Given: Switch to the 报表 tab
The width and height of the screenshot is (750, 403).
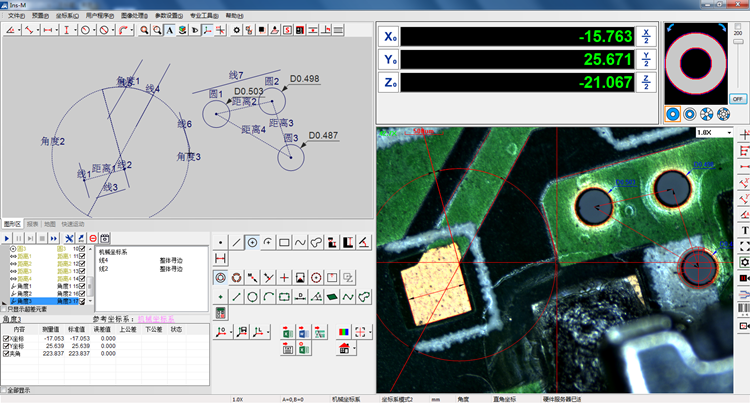Looking at the screenshot, I should (32, 224).
